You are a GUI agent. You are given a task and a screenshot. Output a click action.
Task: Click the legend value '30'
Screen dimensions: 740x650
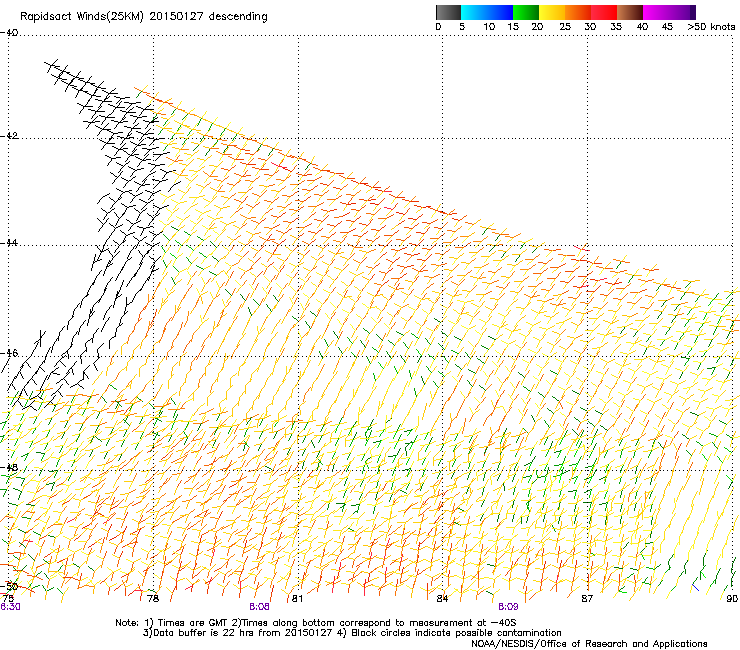590,27
